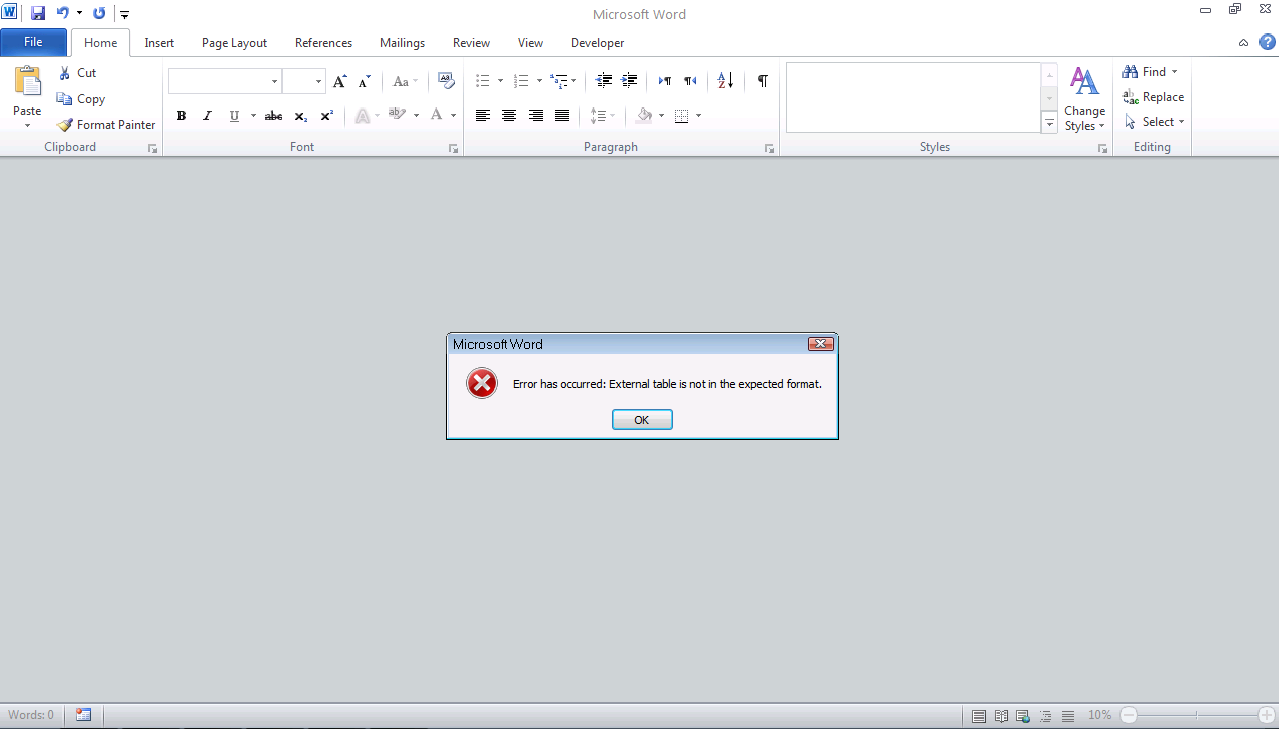Screen dimensions: 1279x729
Task: Click right-to-left text direction icon
Action: (x=690, y=81)
